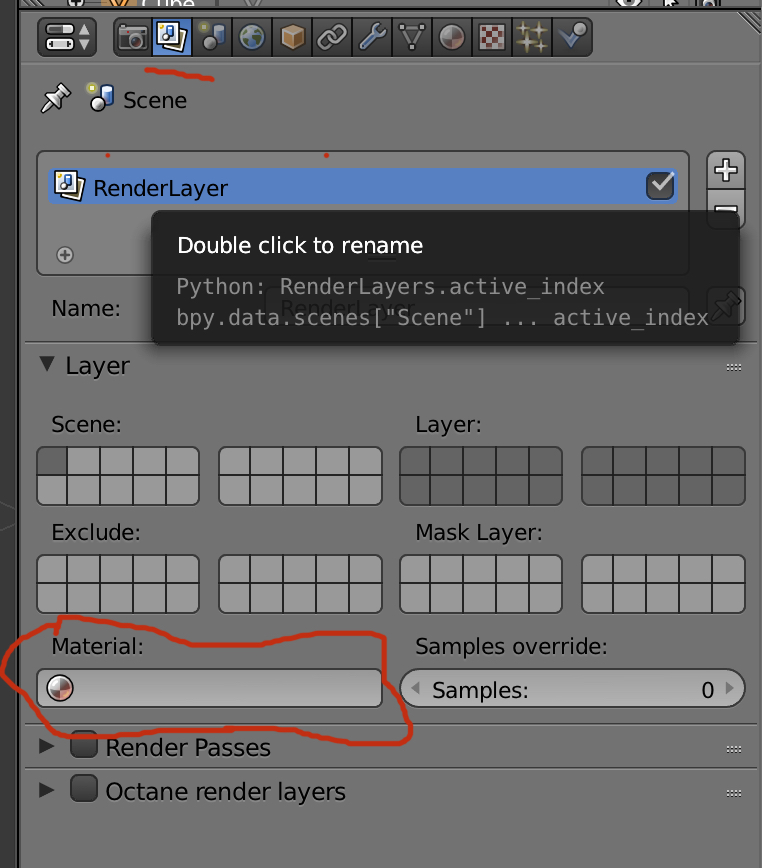Screen dimensions: 762x868
Task: Enable the Render Passes checkbox
Action: point(84,746)
